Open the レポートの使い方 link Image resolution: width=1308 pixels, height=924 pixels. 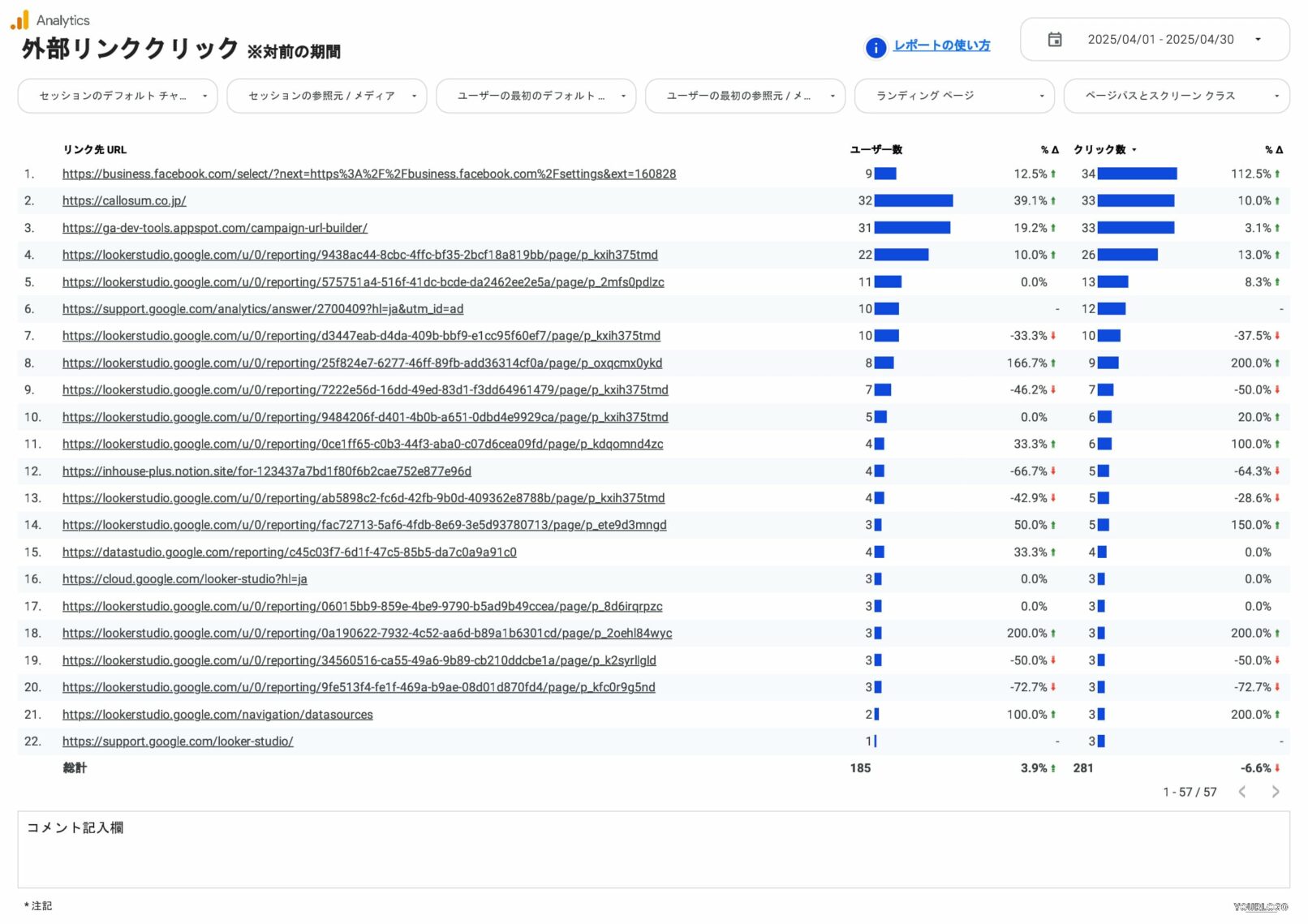pos(941,45)
